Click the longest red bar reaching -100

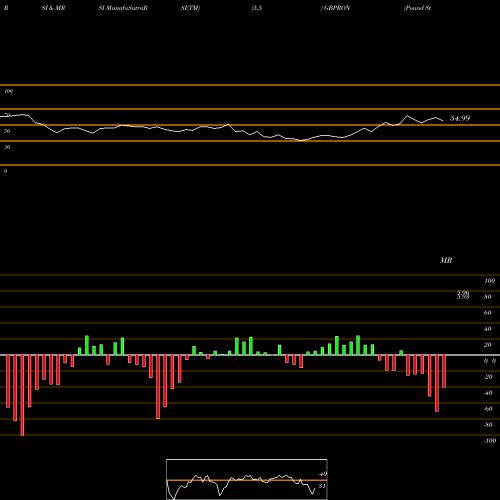pyautogui.click(x=22, y=395)
